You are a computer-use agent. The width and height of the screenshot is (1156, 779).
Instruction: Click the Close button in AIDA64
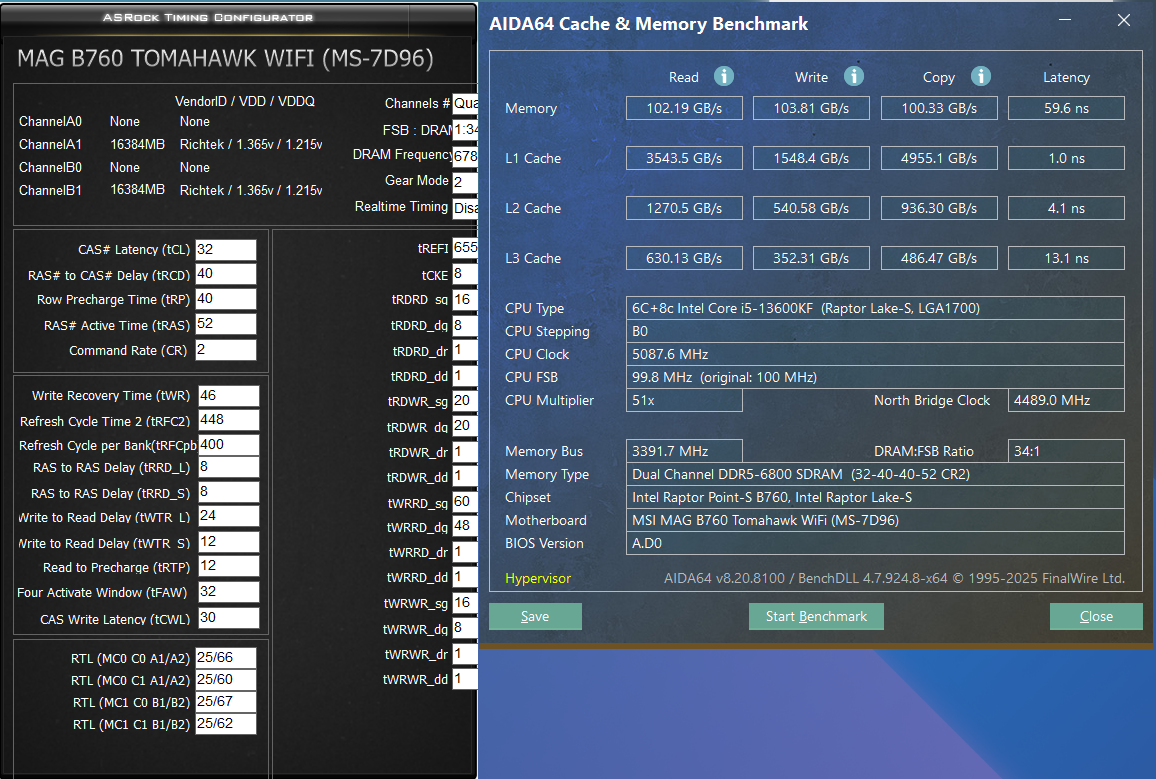[x=1096, y=616]
